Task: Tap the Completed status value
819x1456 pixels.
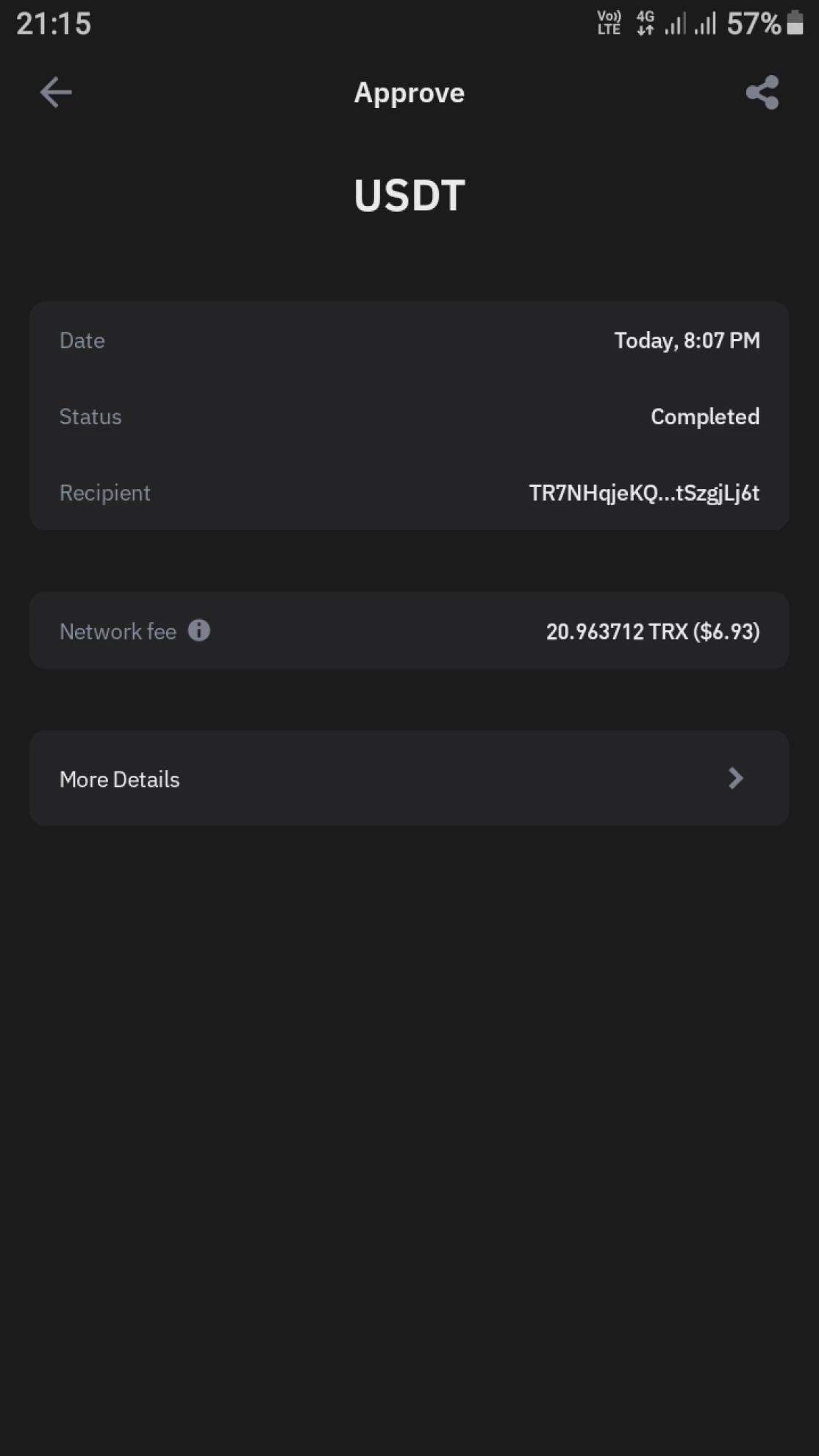Action: 704,416
